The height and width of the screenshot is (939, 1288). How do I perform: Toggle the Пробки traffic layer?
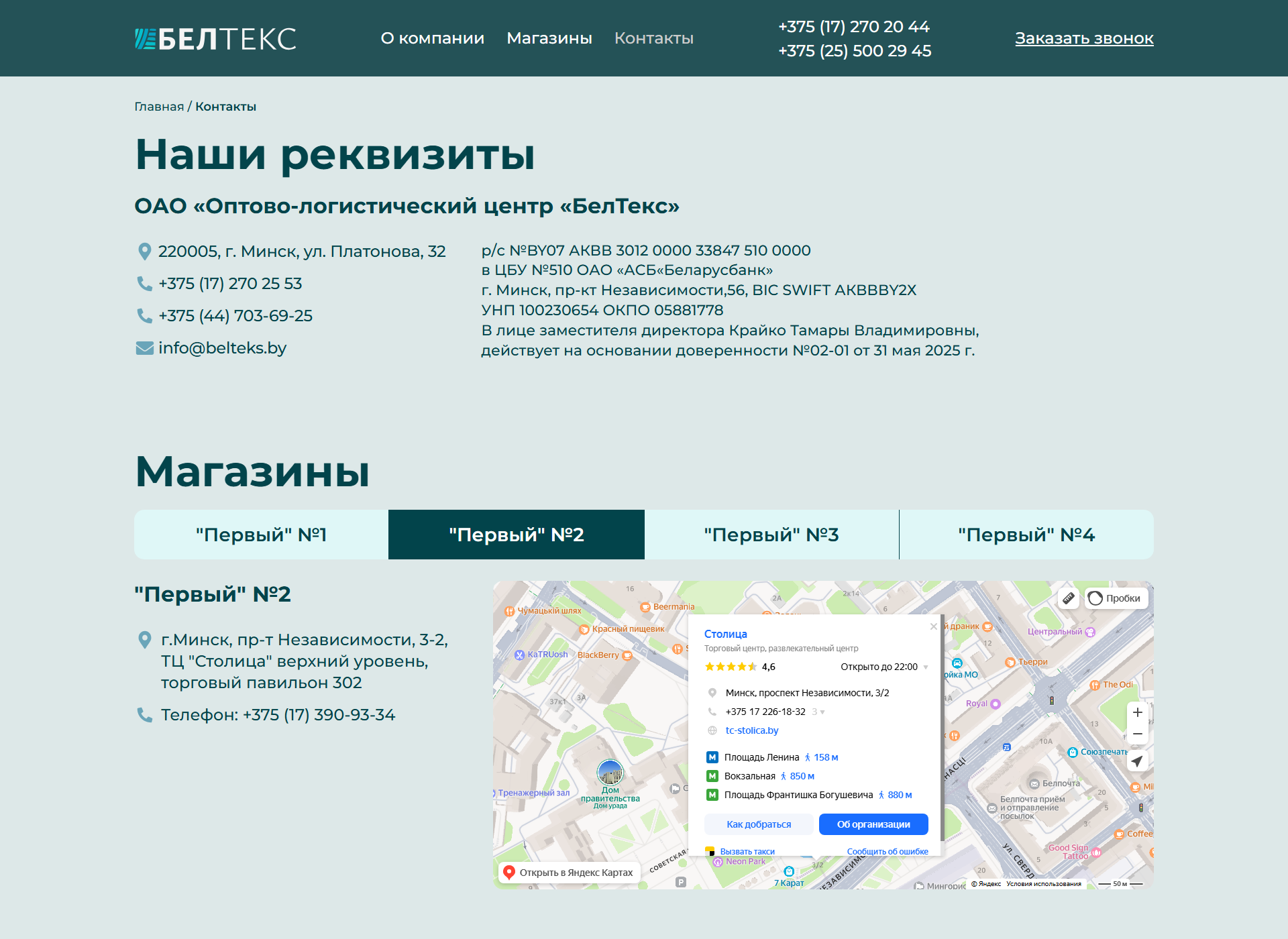[x=1116, y=598]
